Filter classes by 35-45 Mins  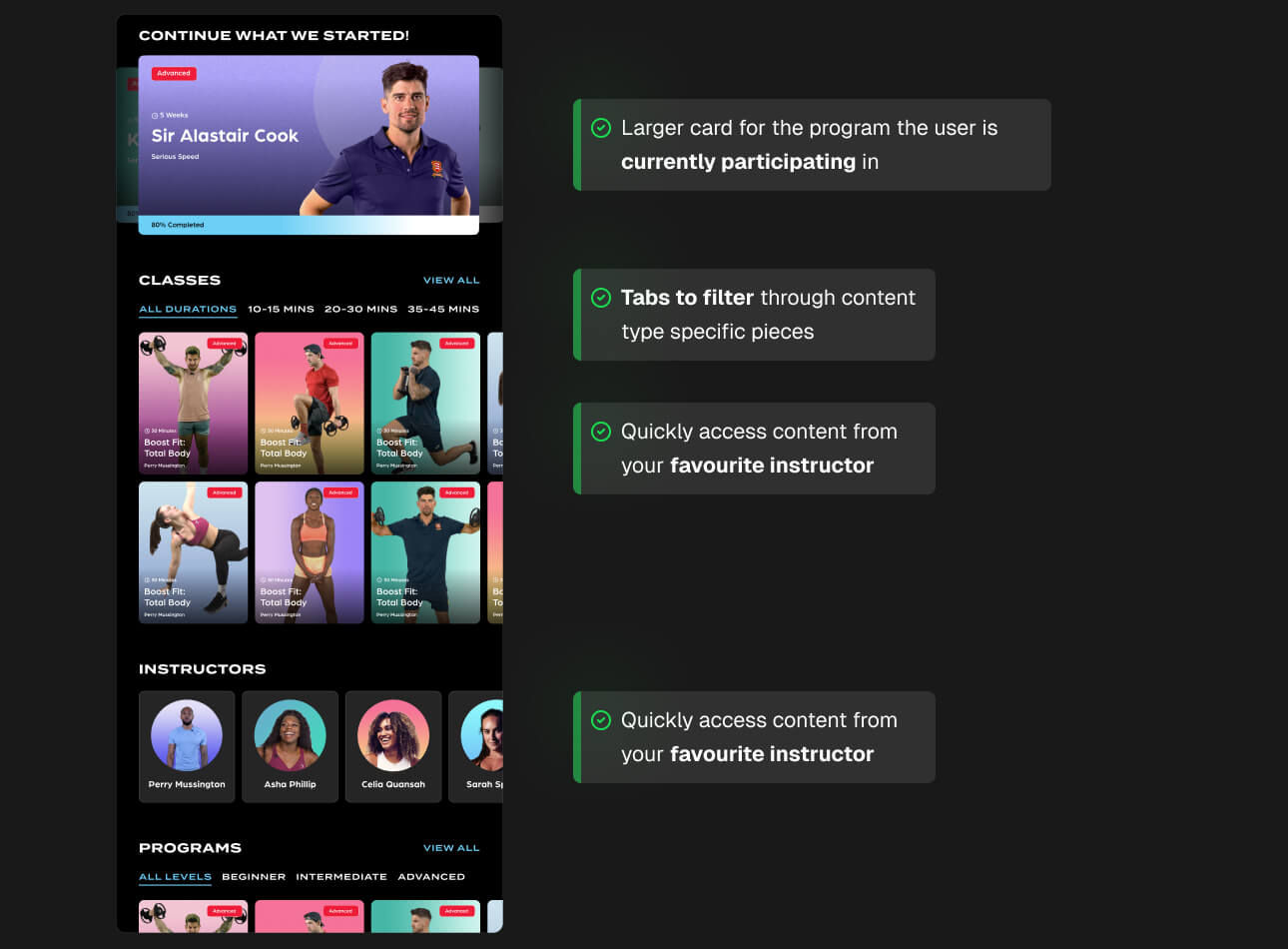click(x=443, y=310)
